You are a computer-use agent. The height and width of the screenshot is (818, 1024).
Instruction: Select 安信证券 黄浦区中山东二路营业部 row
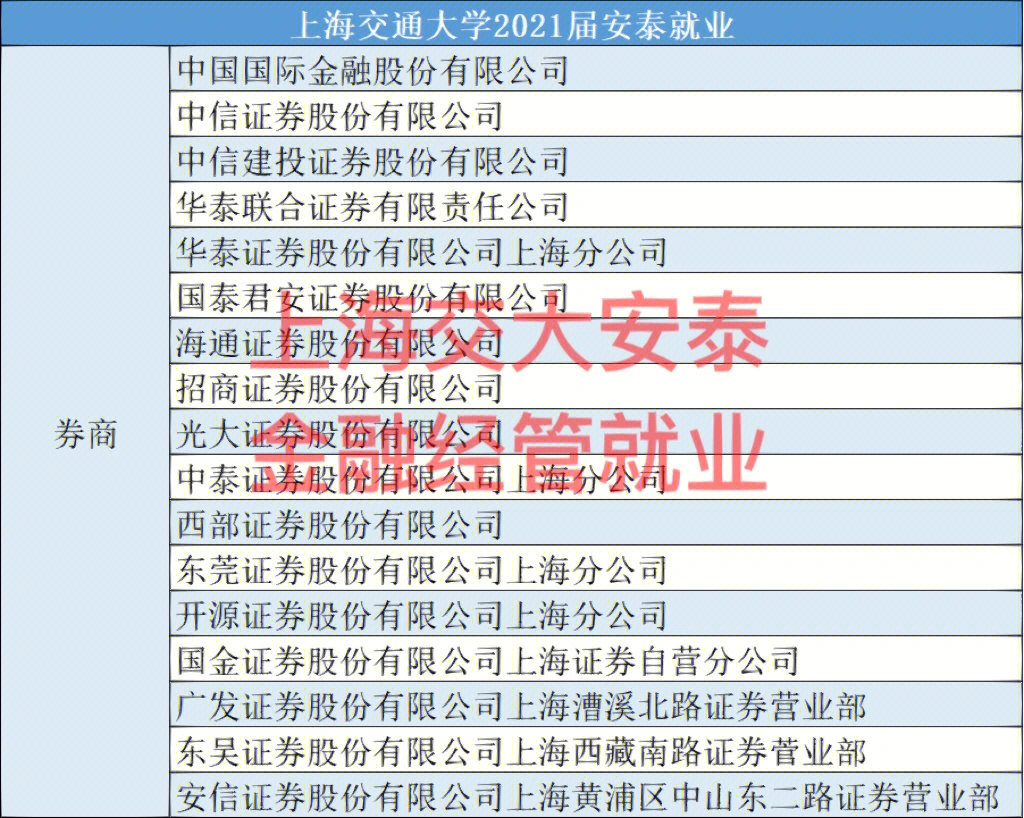pyautogui.click(x=596, y=796)
